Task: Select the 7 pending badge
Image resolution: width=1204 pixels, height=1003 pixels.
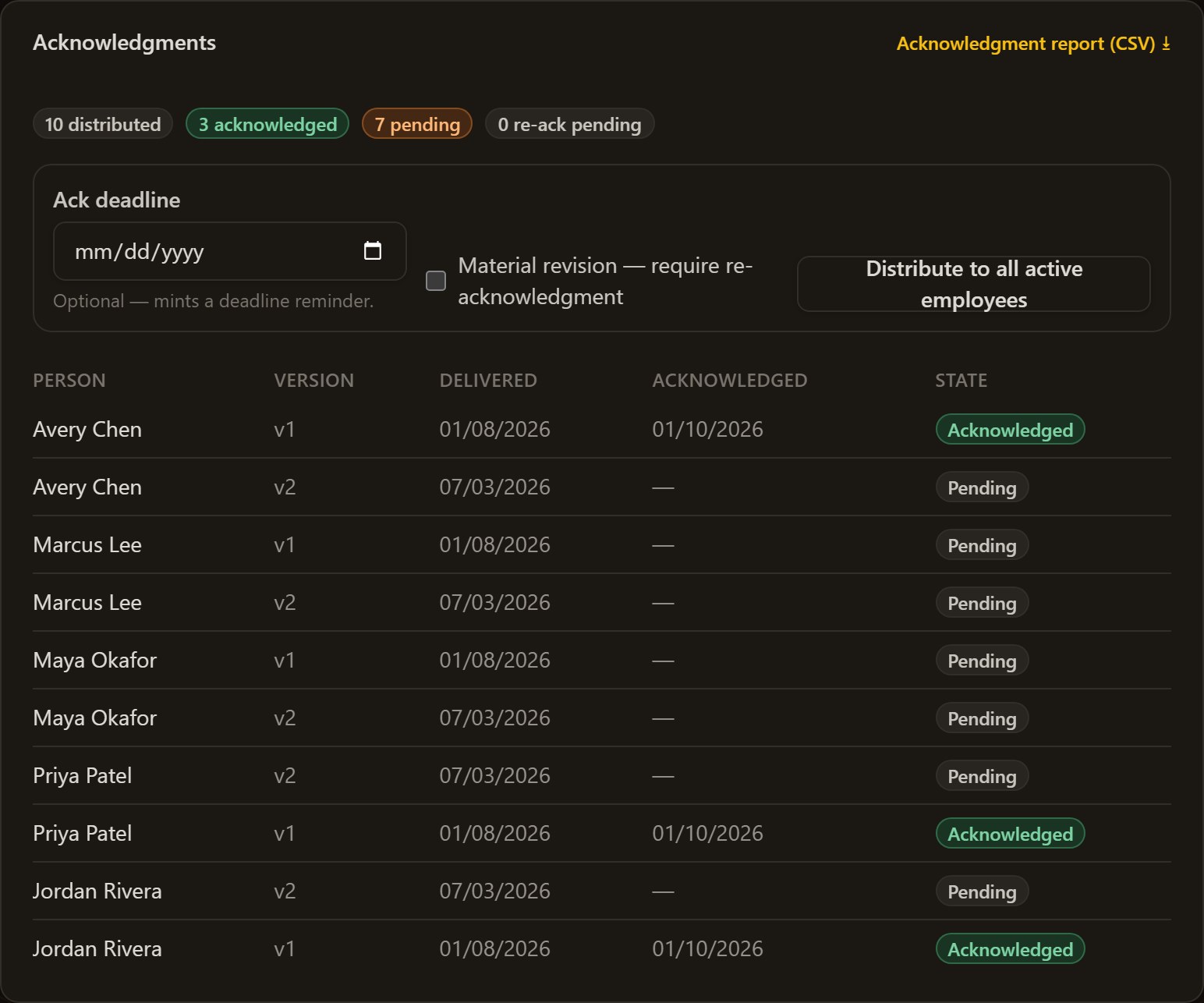Action: [x=417, y=124]
